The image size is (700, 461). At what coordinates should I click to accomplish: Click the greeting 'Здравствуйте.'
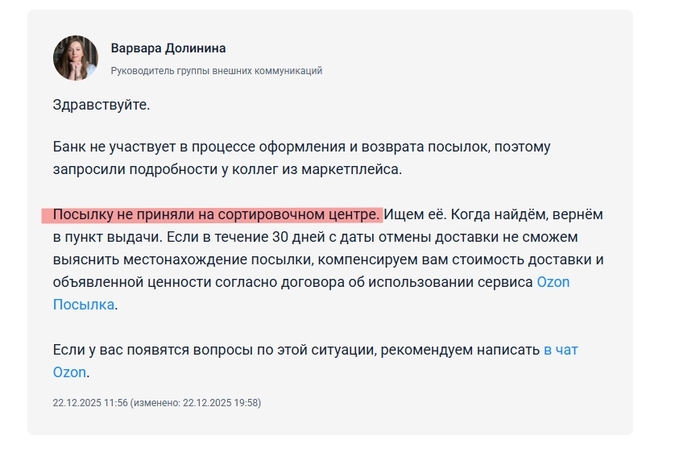(101, 103)
